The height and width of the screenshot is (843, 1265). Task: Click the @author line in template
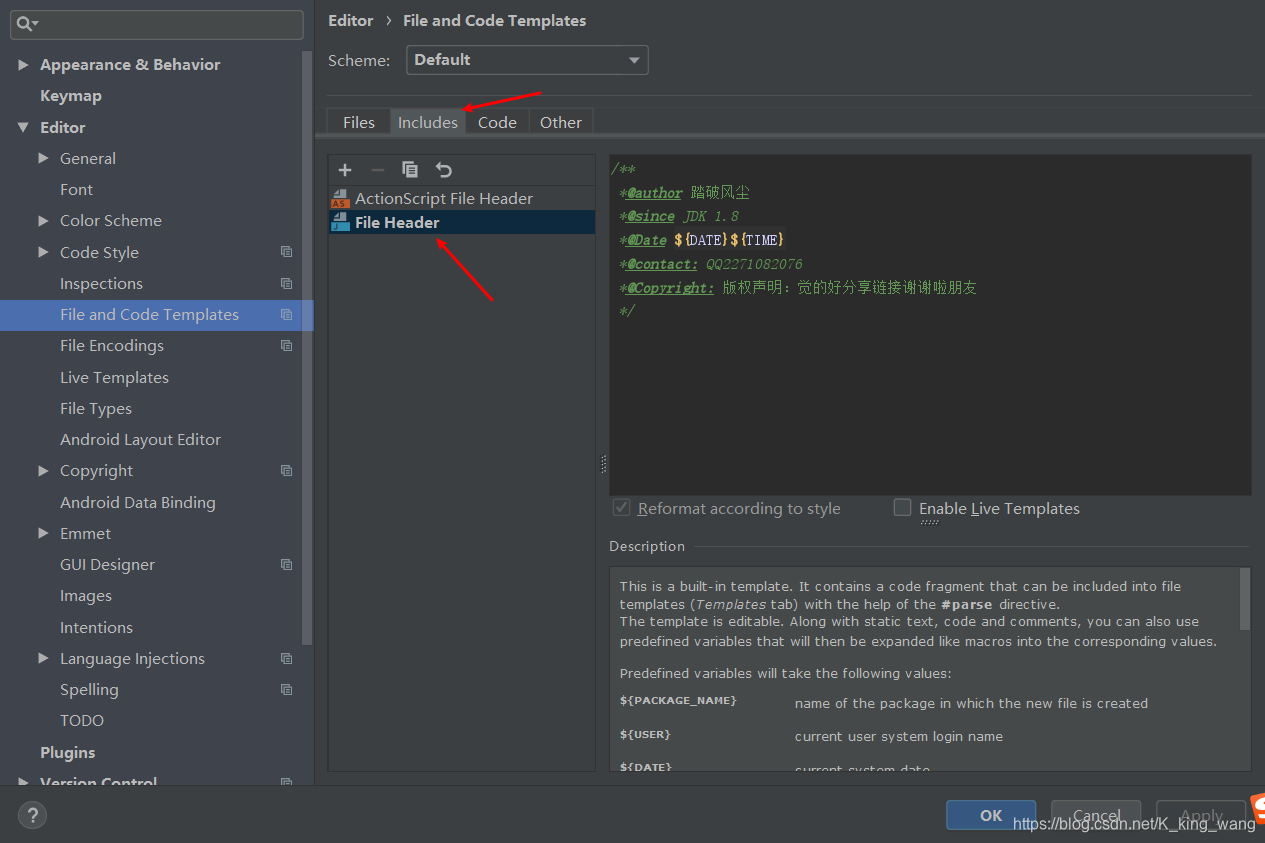tap(684, 193)
